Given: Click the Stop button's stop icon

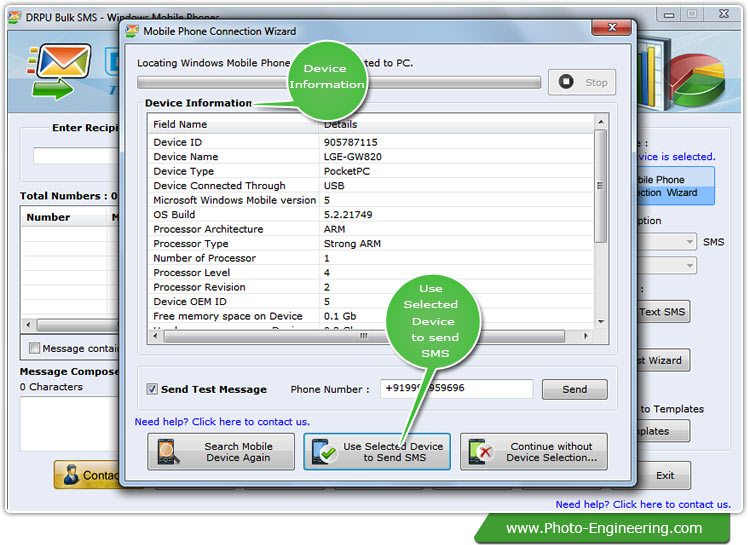Looking at the screenshot, I should (x=566, y=82).
